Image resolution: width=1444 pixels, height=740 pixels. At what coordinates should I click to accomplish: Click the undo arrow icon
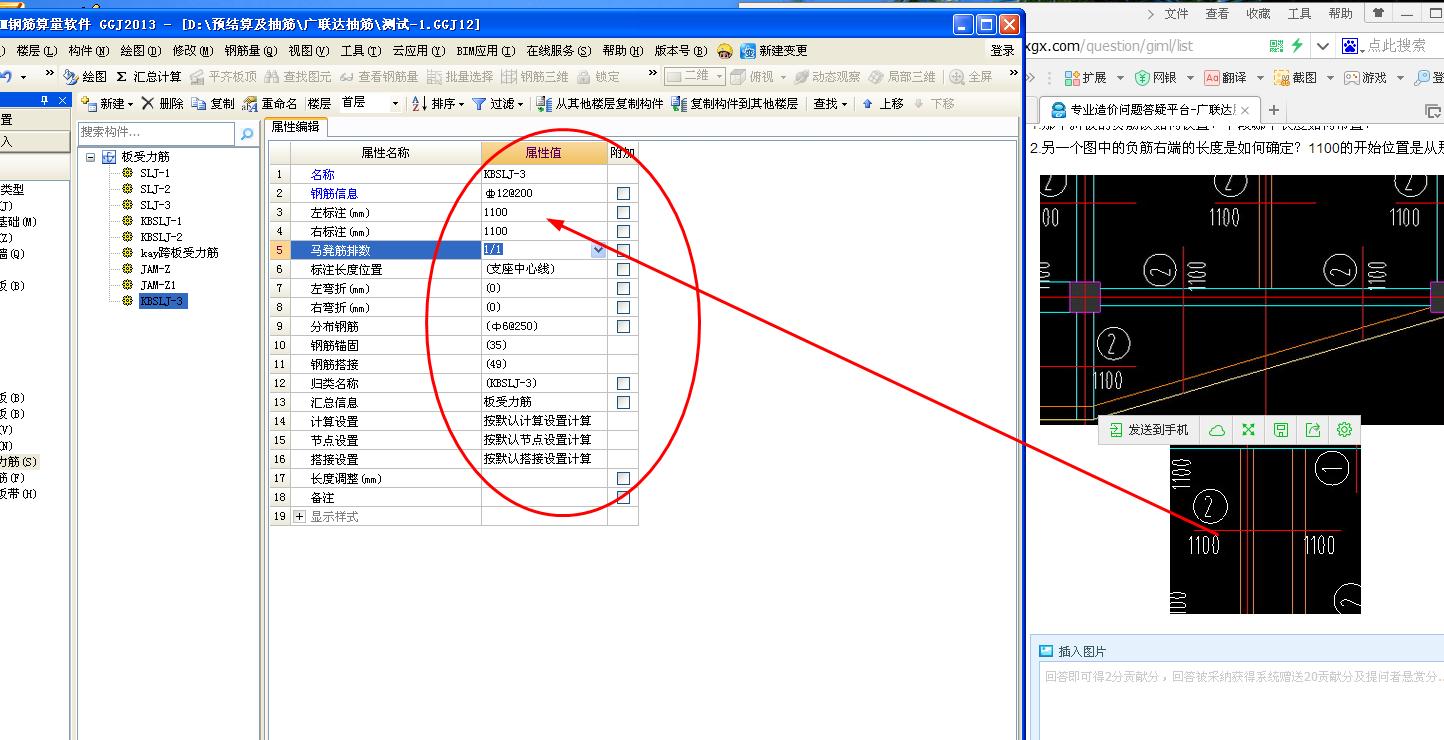click(6, 76)
